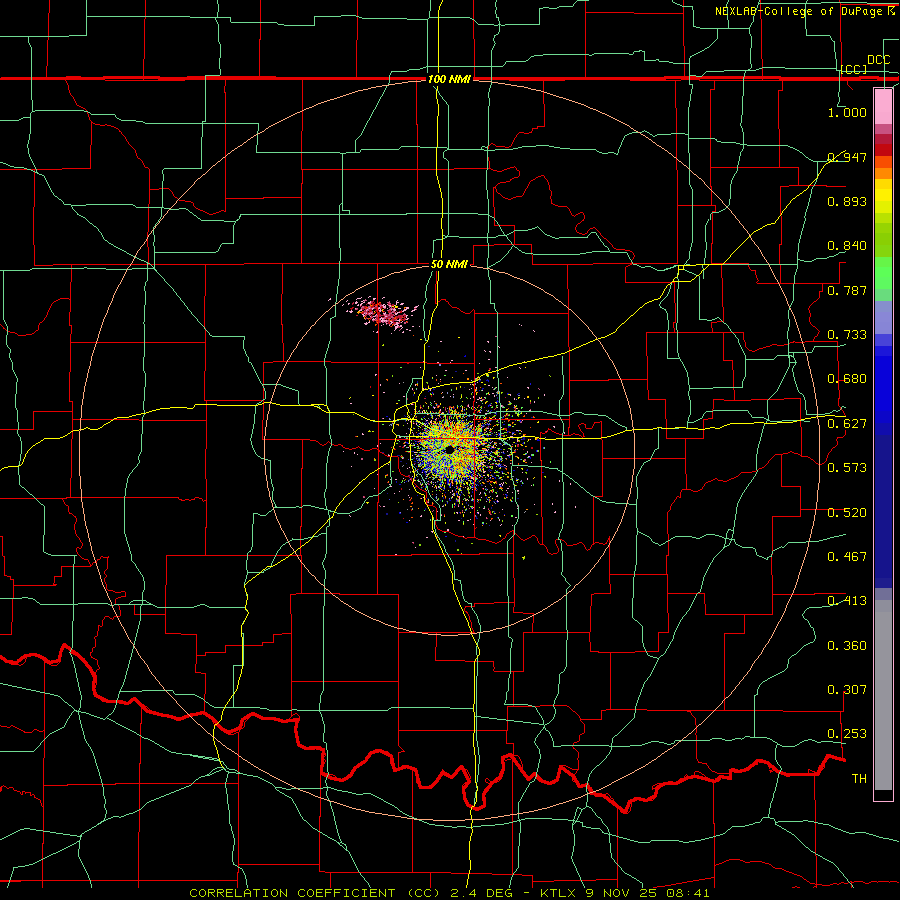
Task: Click the 0.467 scale value
Action: coord(847,557)
